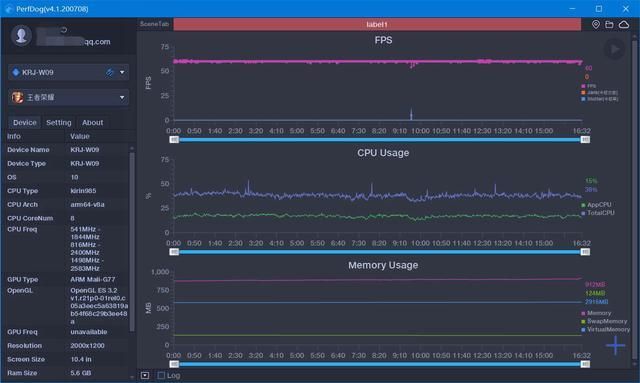The height and width of the screenshot is (383, 640).
Task: Click the CPU Usage right range handle
Action: click(x=585, y=252)
